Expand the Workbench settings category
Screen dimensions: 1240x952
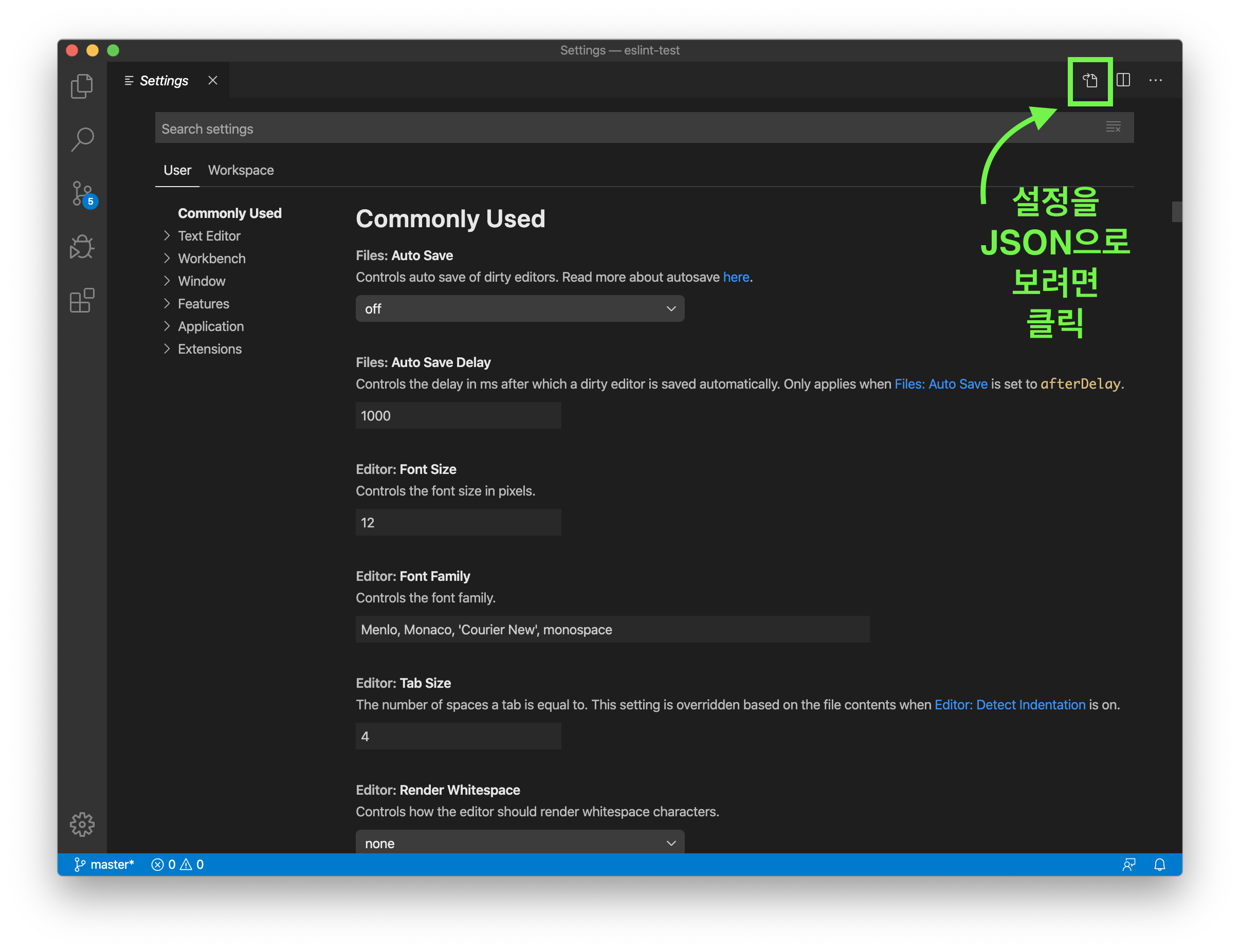coord(211,259)
